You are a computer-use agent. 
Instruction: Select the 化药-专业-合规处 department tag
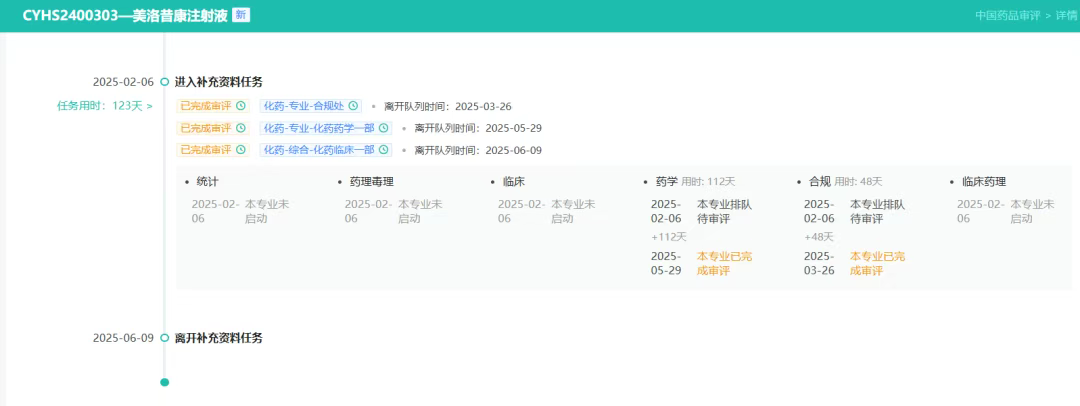click(303, 106)
